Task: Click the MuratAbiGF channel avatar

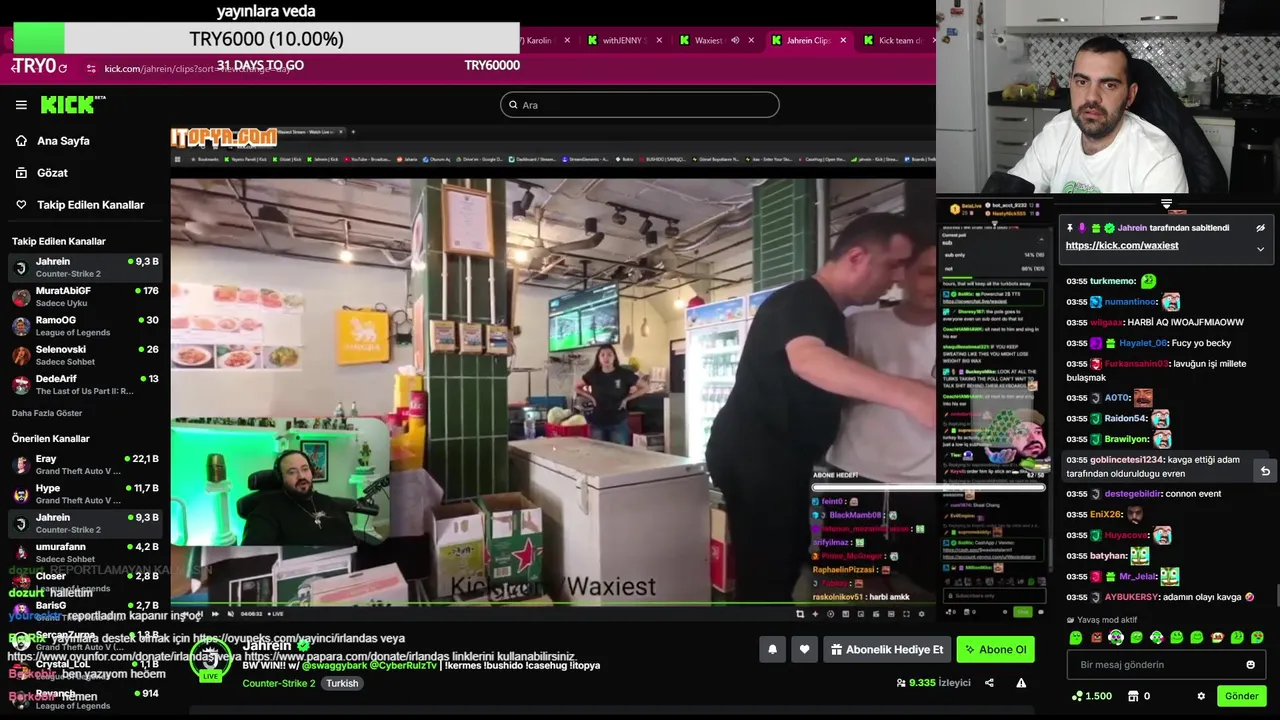Action: pos(21,297)
